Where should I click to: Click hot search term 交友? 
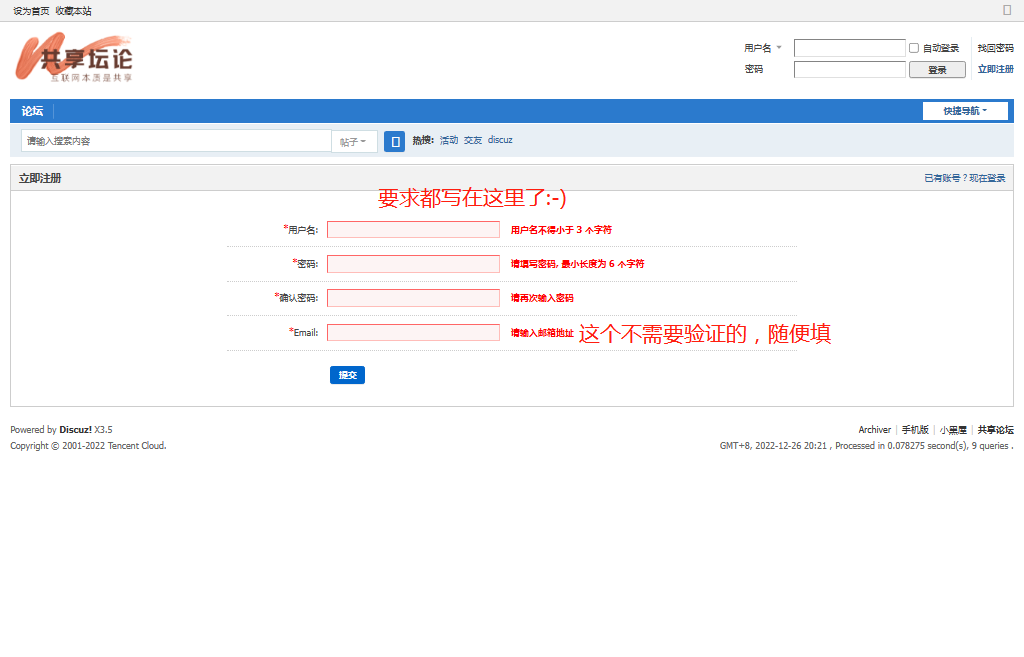tap(473, 140)
